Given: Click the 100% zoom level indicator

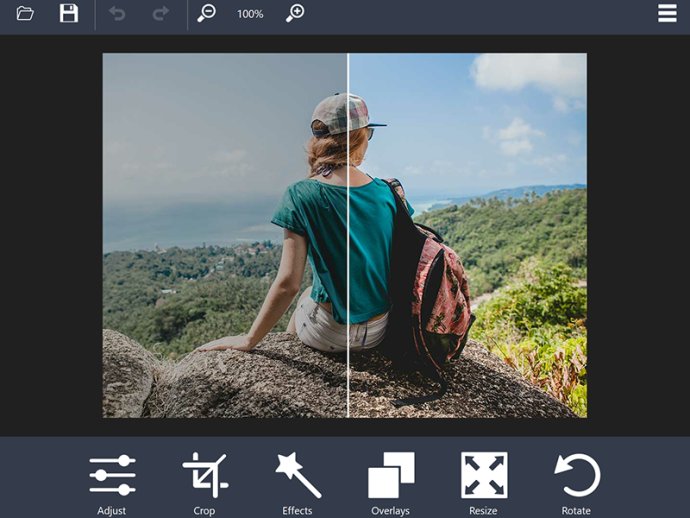Looking at the screenshot, I should coord(250,14).
